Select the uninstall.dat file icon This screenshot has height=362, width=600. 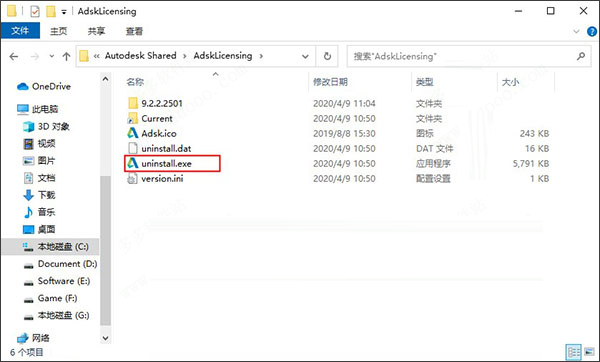point(133,148)
